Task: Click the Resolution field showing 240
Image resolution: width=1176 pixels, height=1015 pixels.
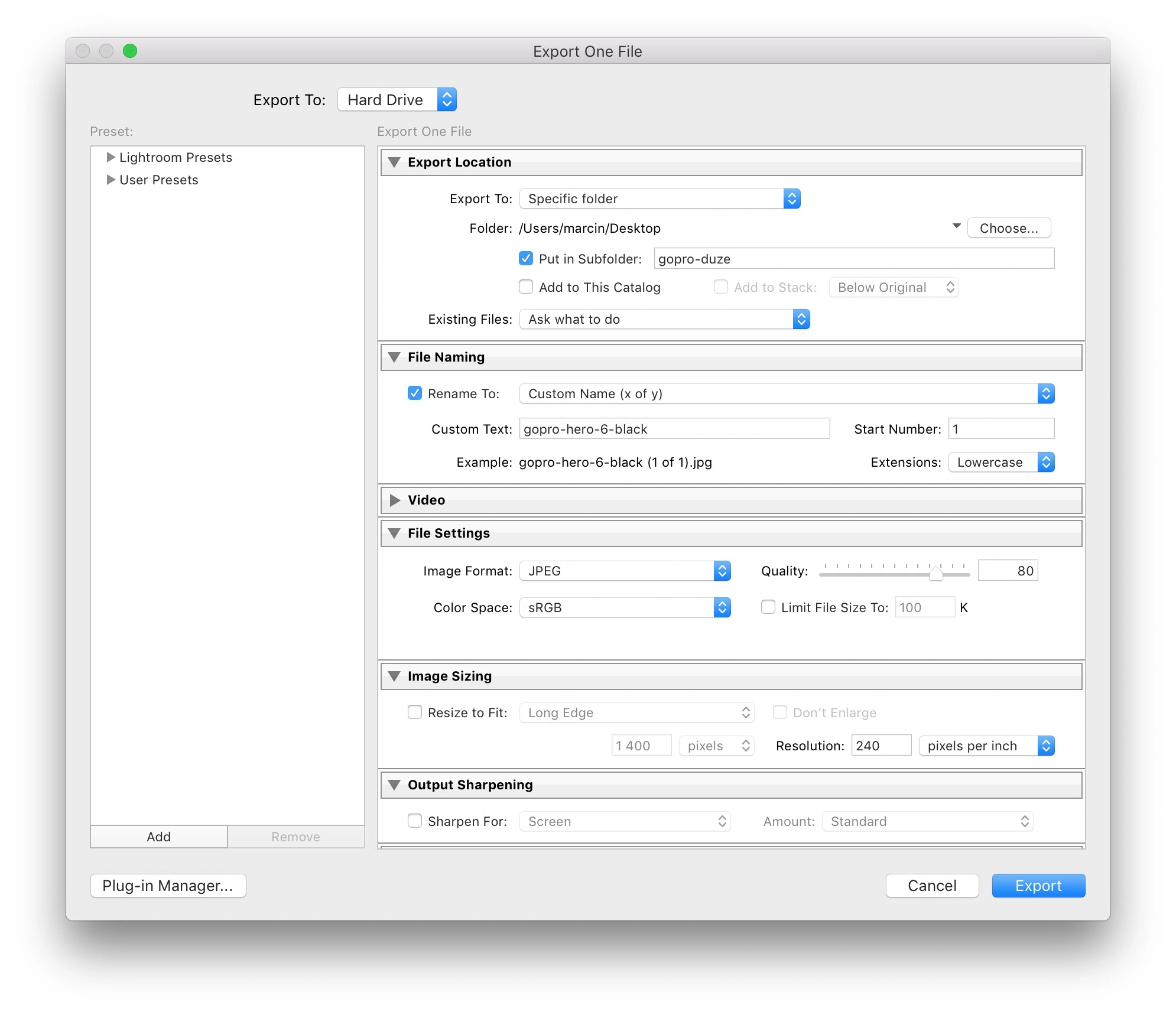Action: coord(881,746)
